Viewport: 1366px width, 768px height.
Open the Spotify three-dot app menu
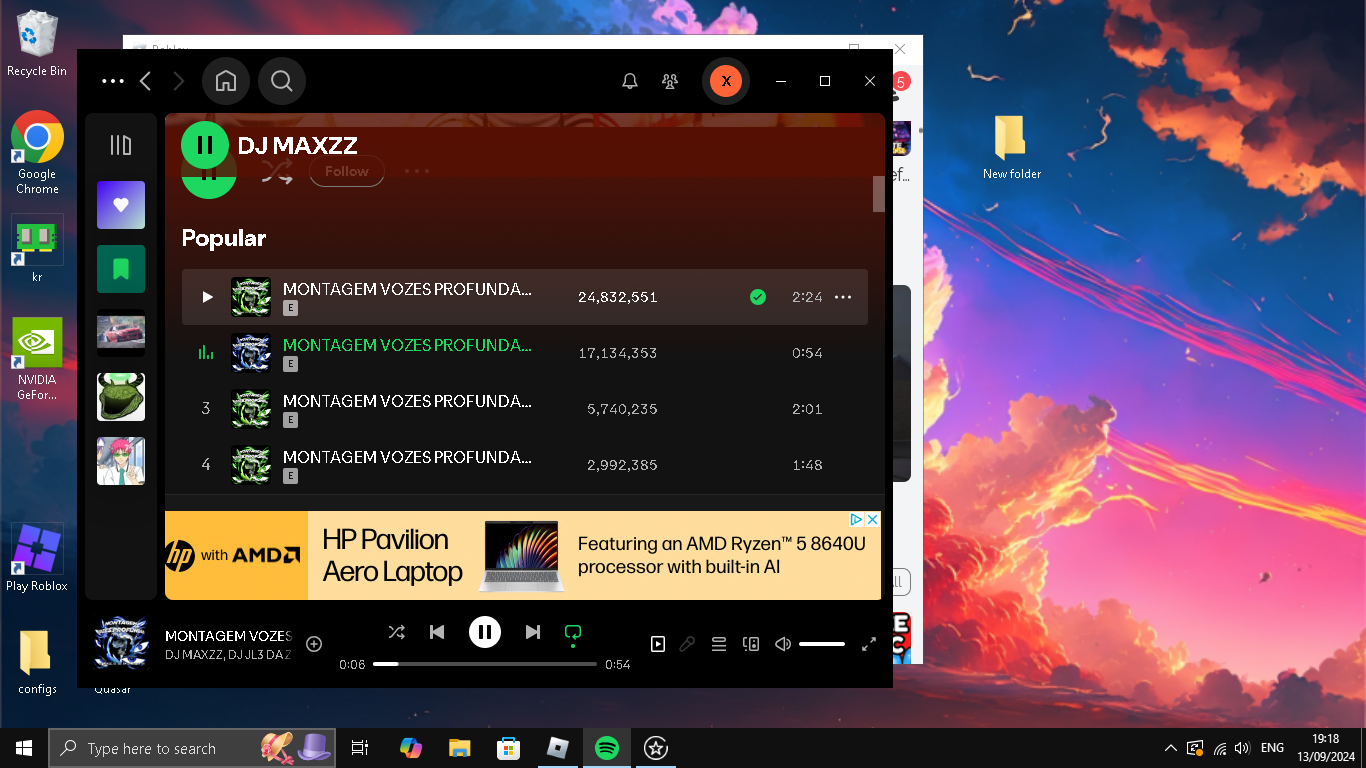pos(113,81)
